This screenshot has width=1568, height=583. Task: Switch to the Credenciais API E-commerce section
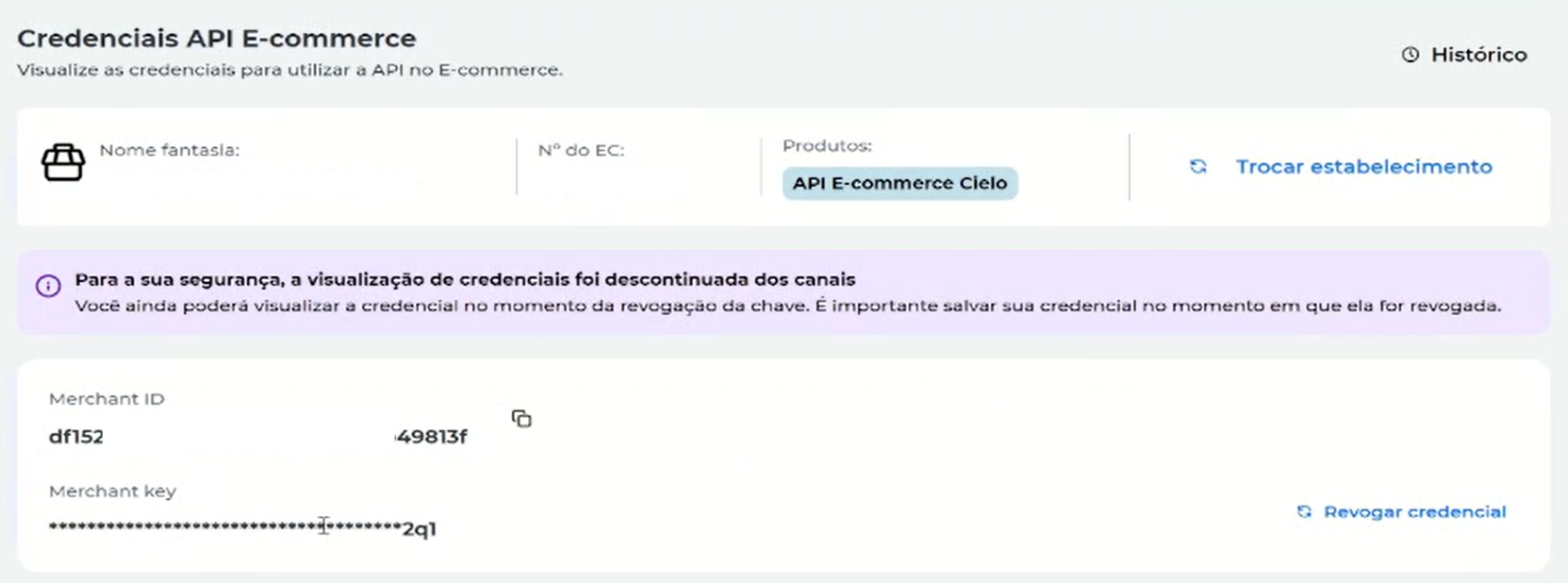point(217,39)
